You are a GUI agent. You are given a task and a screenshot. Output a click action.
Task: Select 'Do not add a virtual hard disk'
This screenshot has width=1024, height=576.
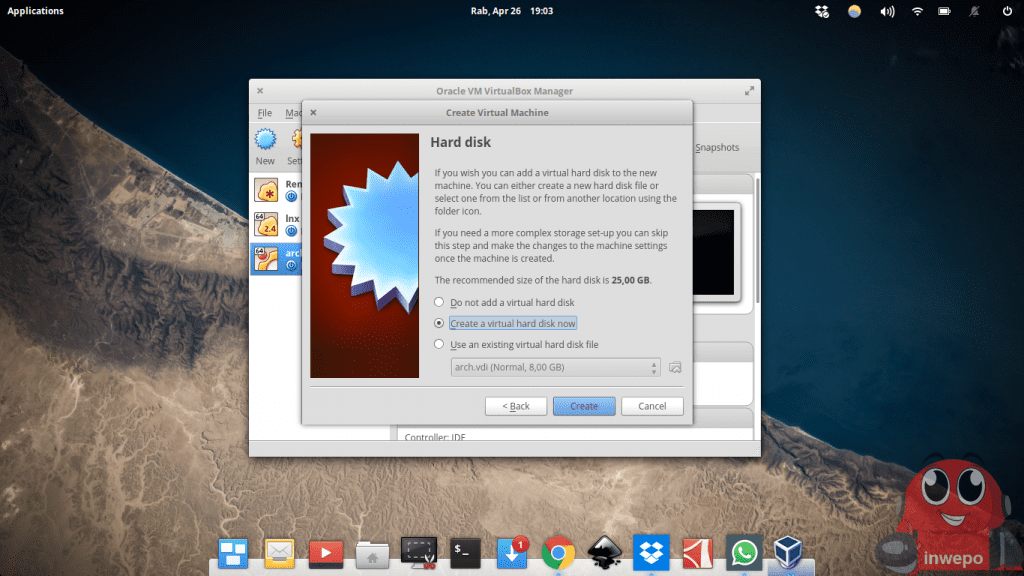pos(438,303)
